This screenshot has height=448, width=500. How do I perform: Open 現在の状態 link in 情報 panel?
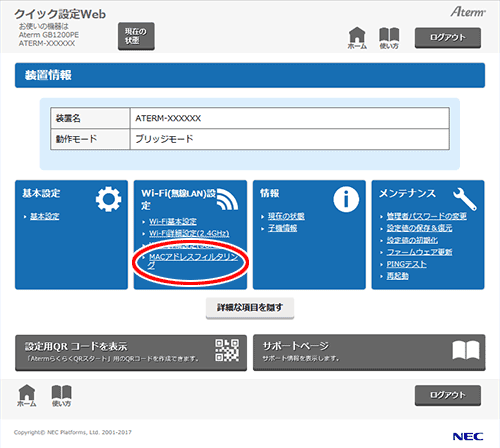[x=286, y=216]
